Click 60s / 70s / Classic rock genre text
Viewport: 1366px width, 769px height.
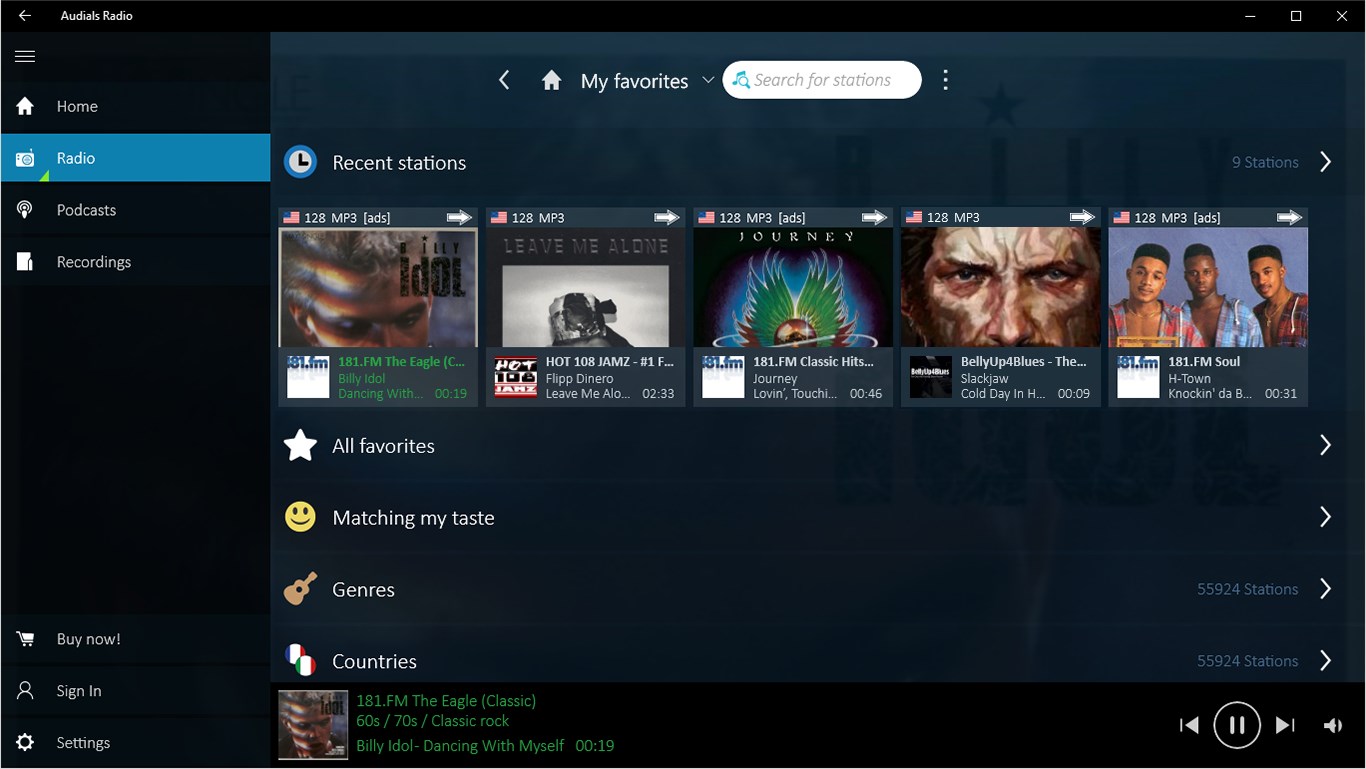coord(432,721)
